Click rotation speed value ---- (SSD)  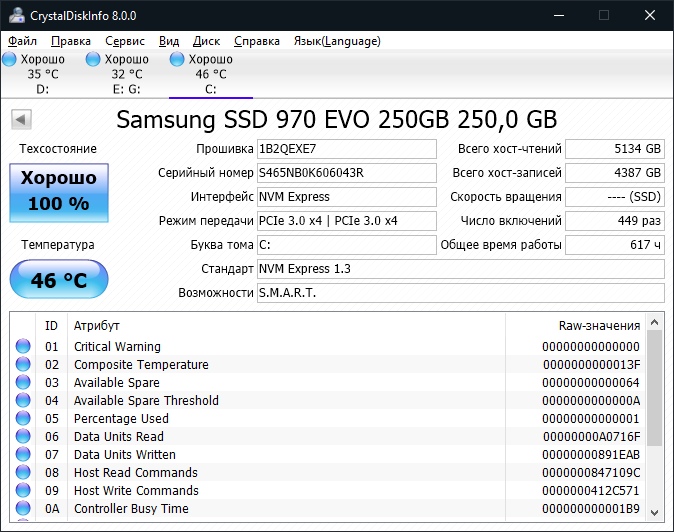pos(615,197)
